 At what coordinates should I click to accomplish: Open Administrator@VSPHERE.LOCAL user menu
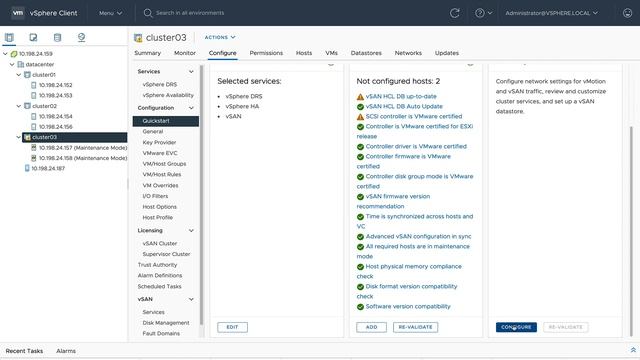(x=551, y=13)
